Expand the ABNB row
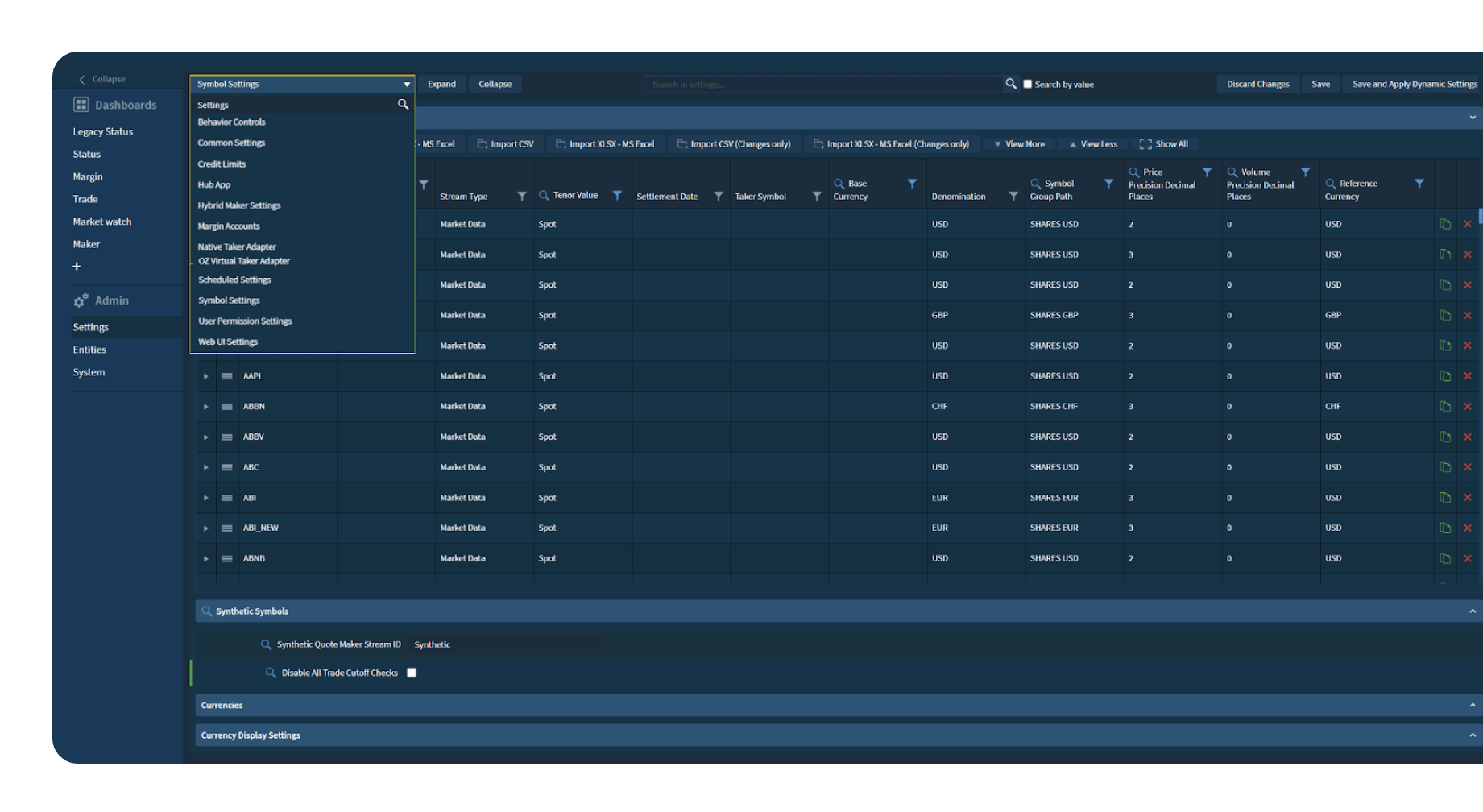The width and height of the screenshot is (1483, 812). coord(206,558)
